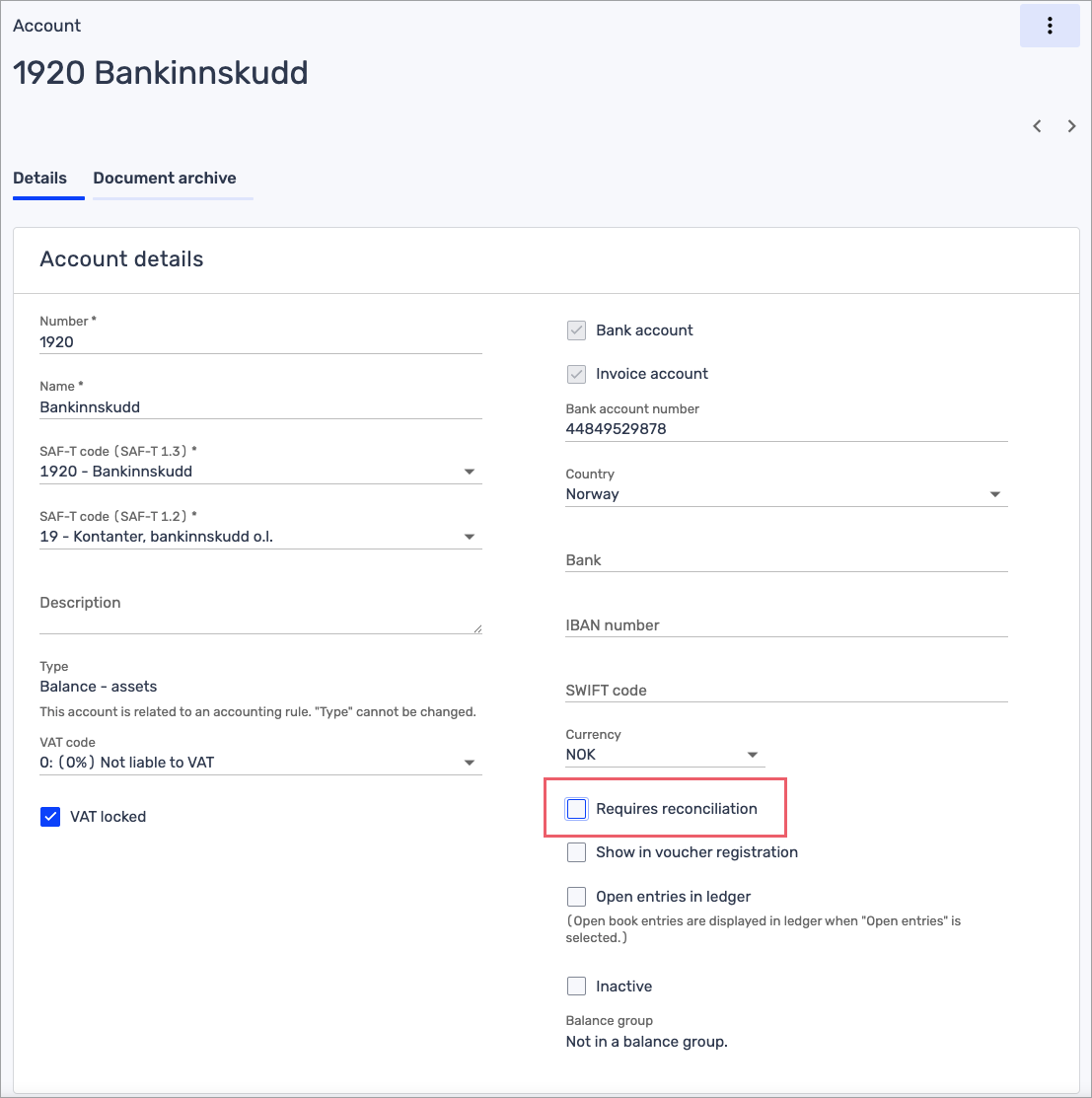
Task: Go to previous account with left chevron
Action: pyautogui.click(x=1037, y=126)
